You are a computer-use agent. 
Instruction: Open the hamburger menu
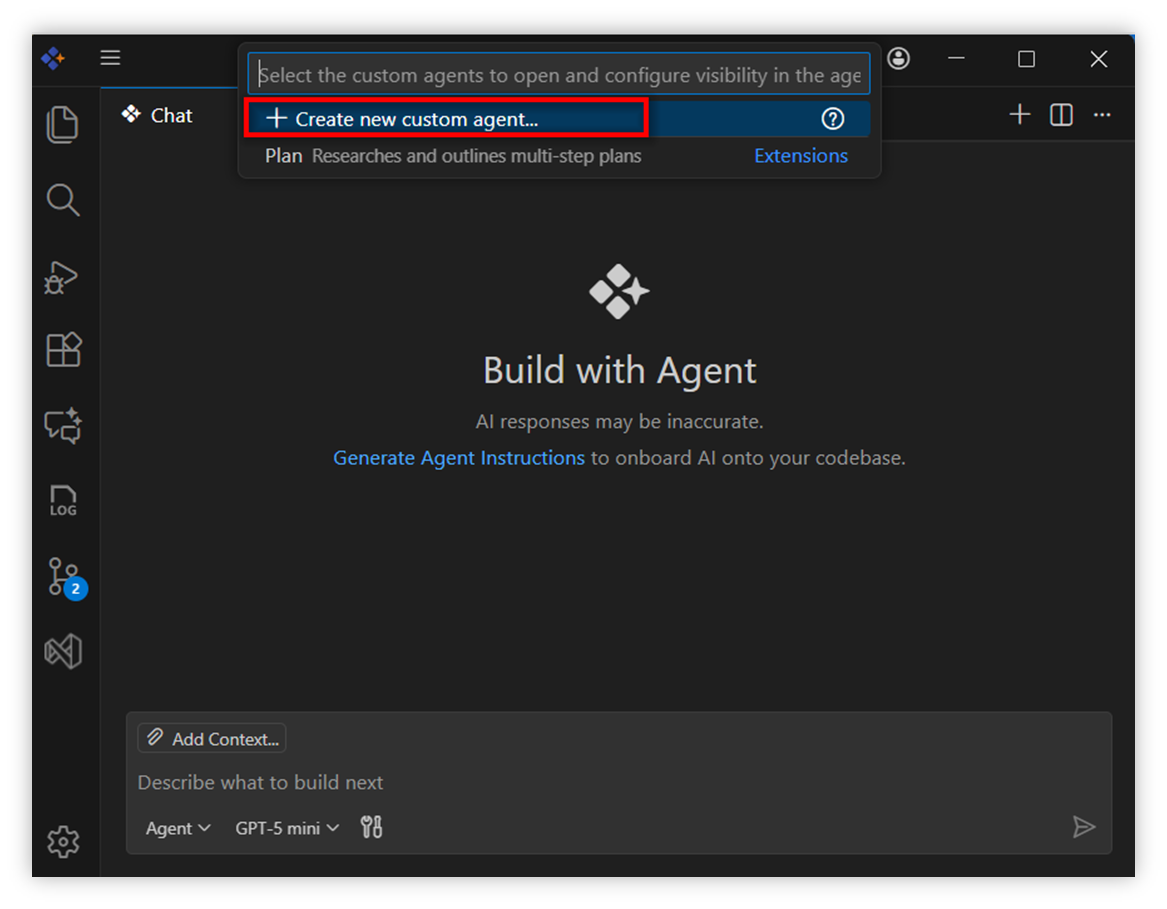tap(110, 58)
